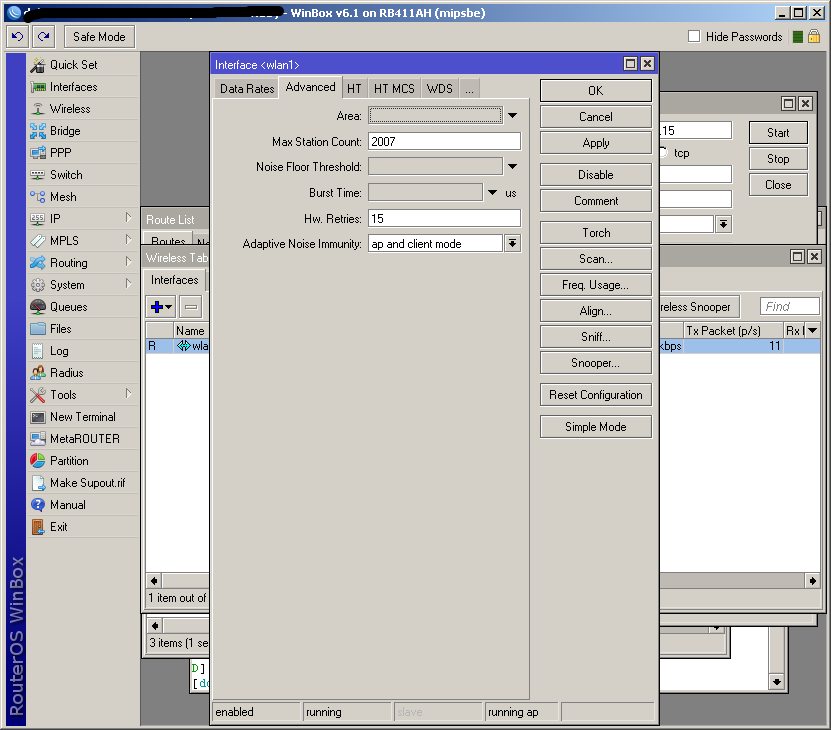This screenshot has width=831, height=730.
Task: Expand the Routing submenu arrow
Action: pyautogui.click(x=128, y=262)
